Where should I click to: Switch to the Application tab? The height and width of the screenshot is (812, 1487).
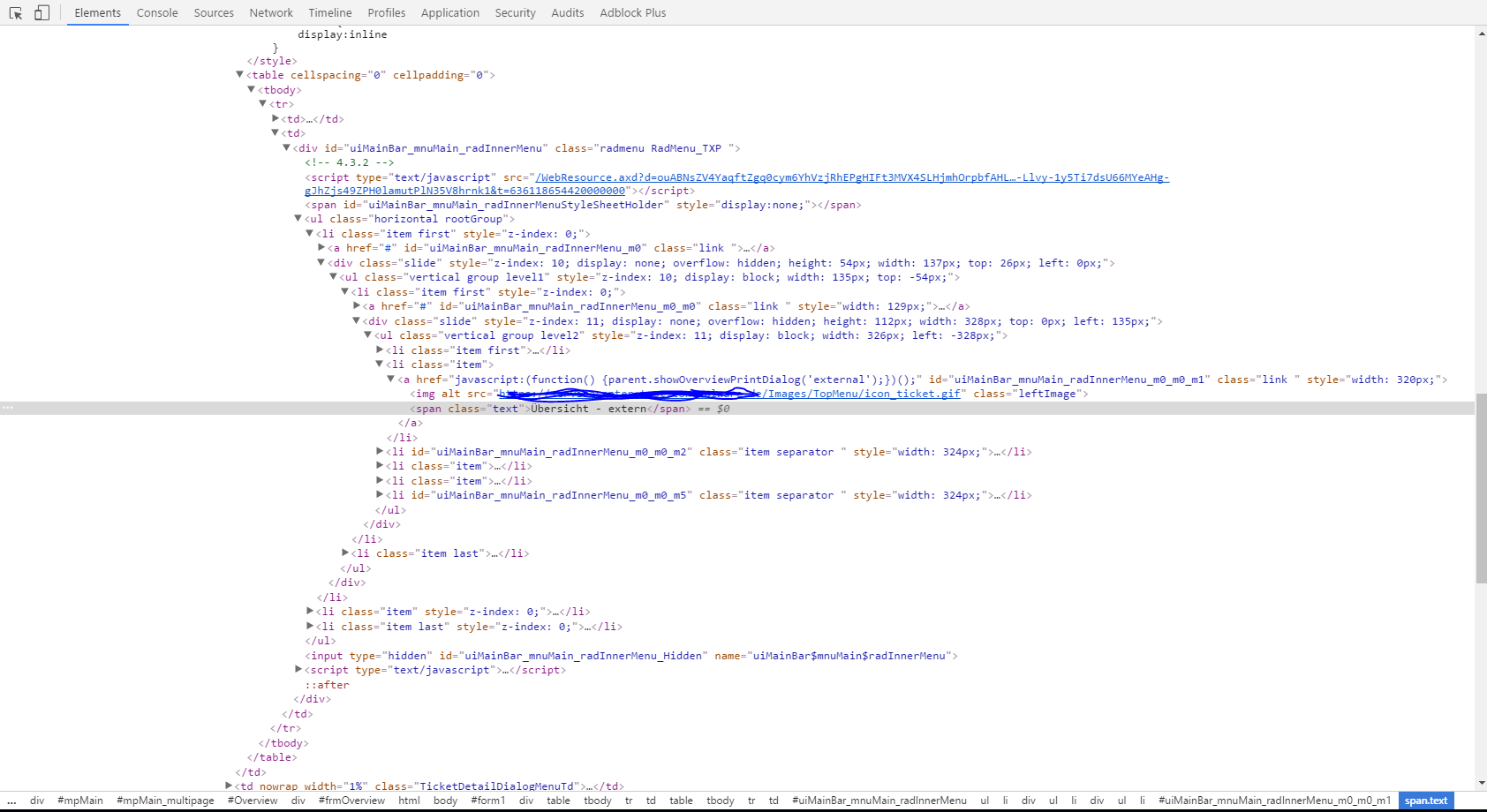(x=449, y=13)
